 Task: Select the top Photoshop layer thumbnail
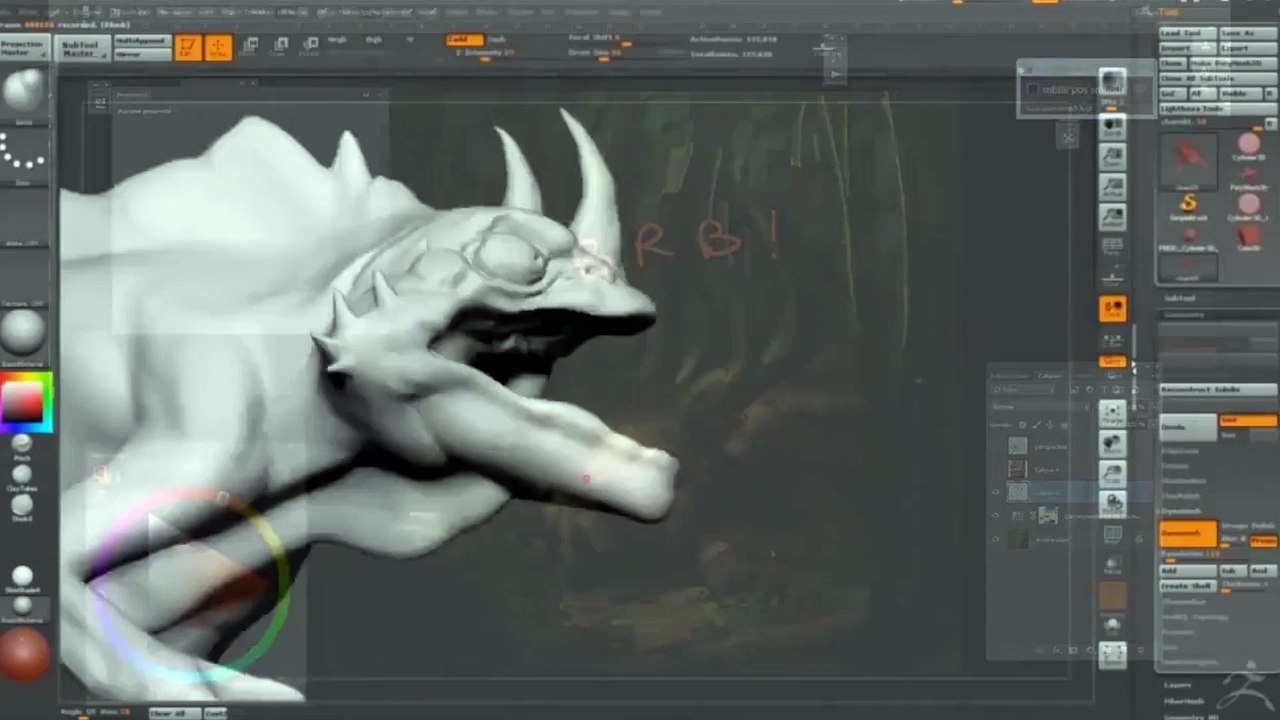point(1017,447)
